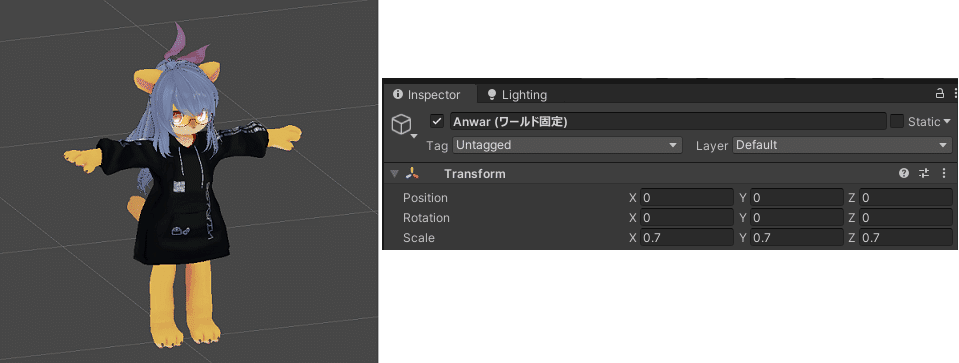Screen dimensions: 959x363
Task: Click the Position Z value field
Action: pos(906,197)
